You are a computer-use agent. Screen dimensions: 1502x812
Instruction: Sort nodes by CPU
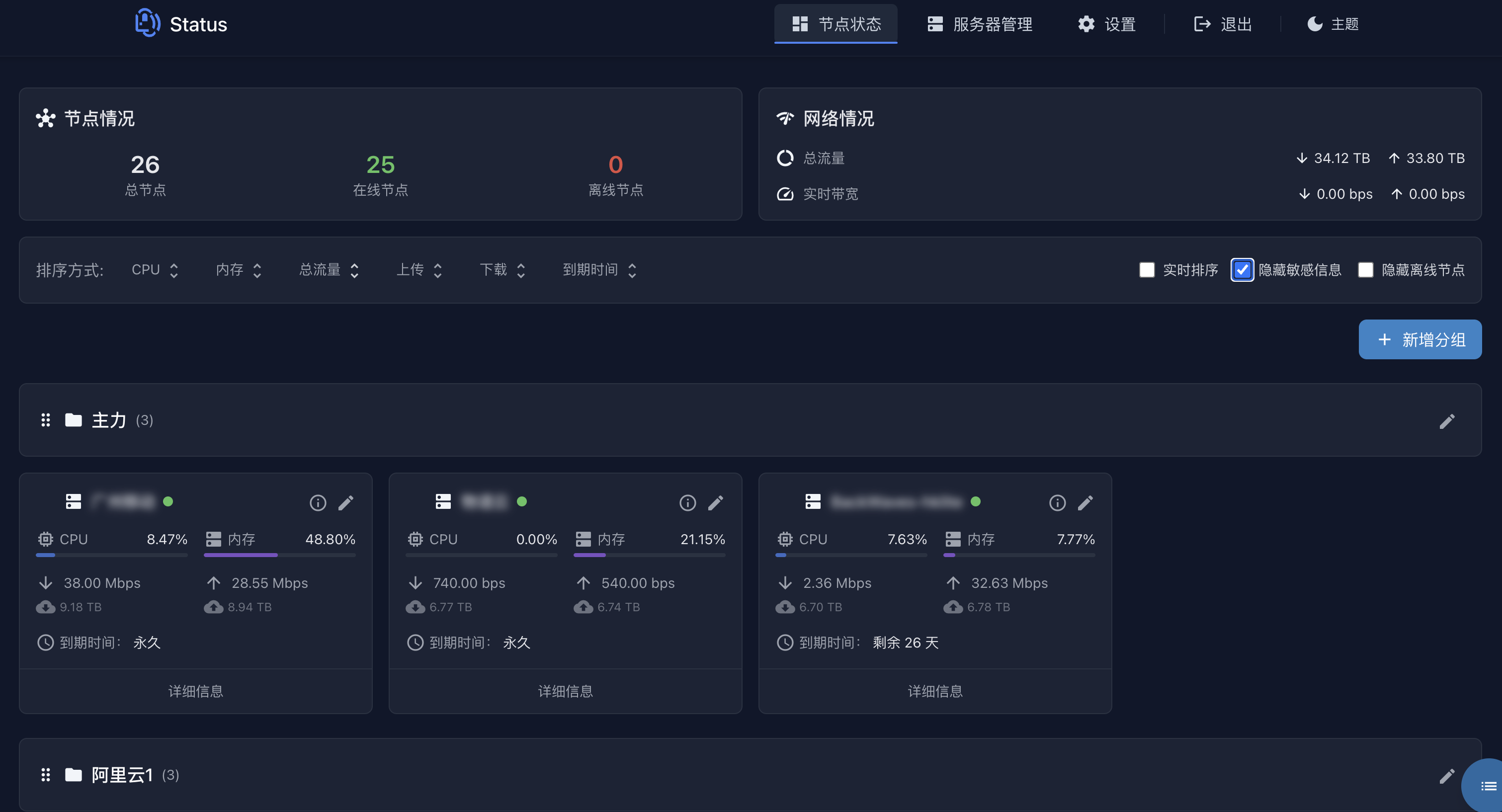[155, 270]
